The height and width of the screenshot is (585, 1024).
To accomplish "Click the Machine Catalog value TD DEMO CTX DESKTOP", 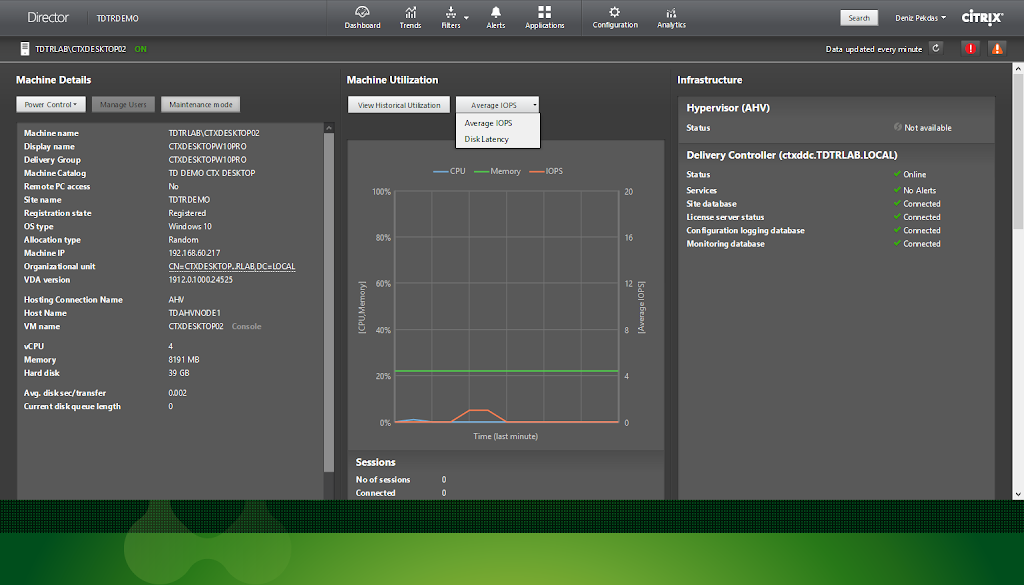I will [x=212, y=173].
